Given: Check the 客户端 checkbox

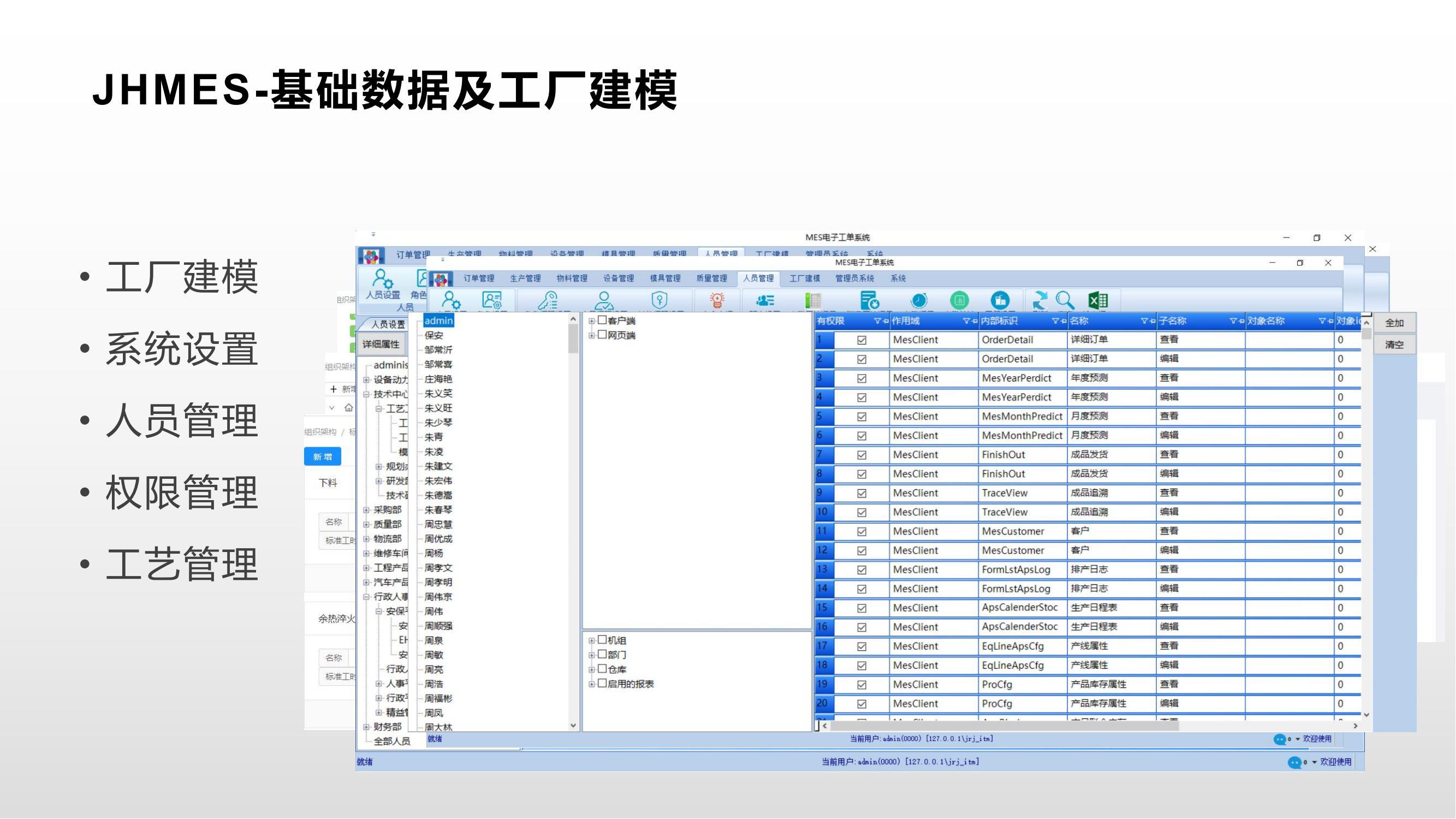Looking at the screenshot, I should pyautogui.click(x=603, y=321).
